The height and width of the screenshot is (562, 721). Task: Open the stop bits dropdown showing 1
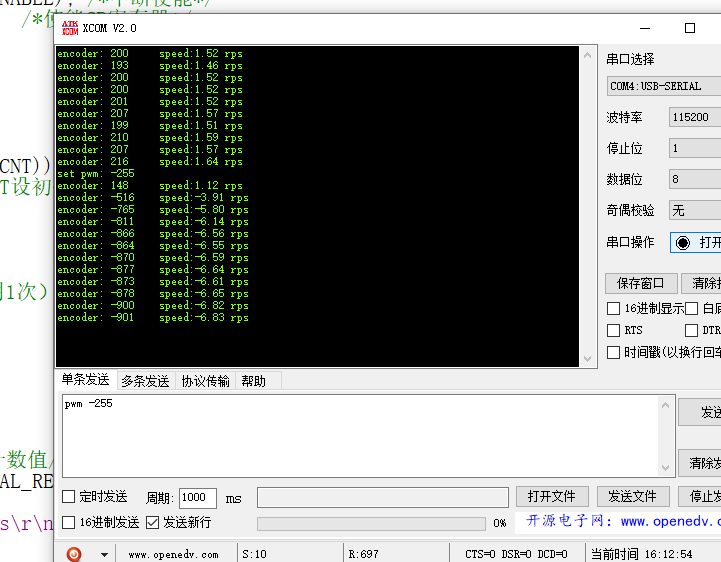[695, 148]
